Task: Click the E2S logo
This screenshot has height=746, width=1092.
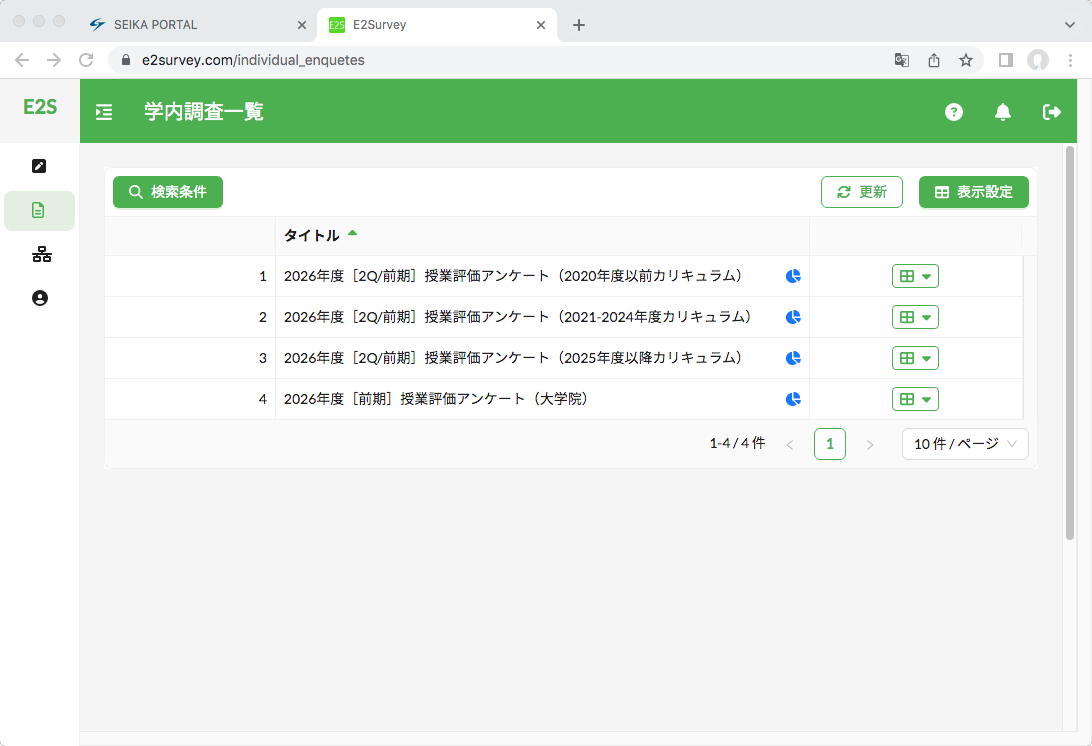Action: (x=40, y=107)
